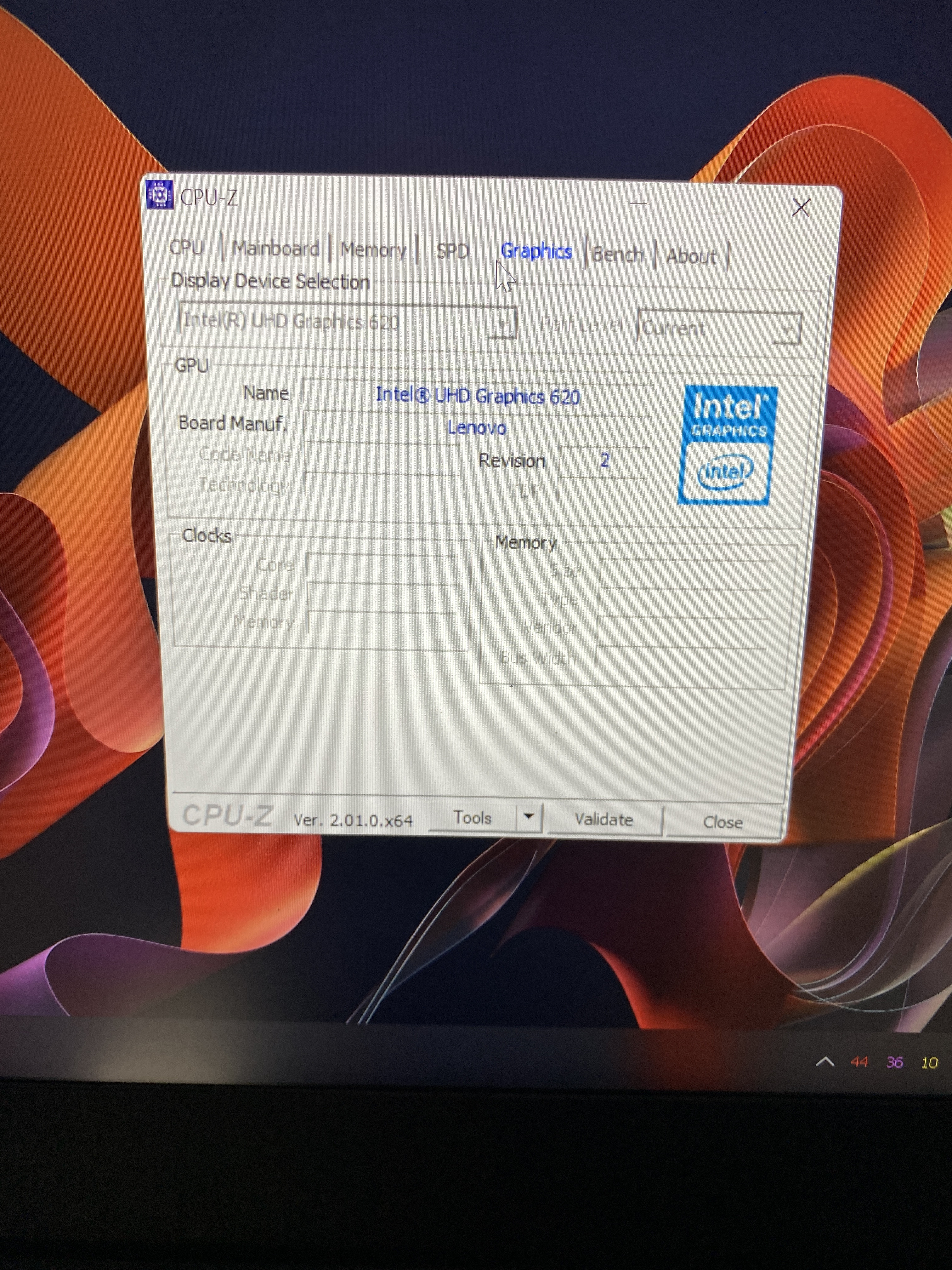Open the Mainboard tab

tap(275, 249)
